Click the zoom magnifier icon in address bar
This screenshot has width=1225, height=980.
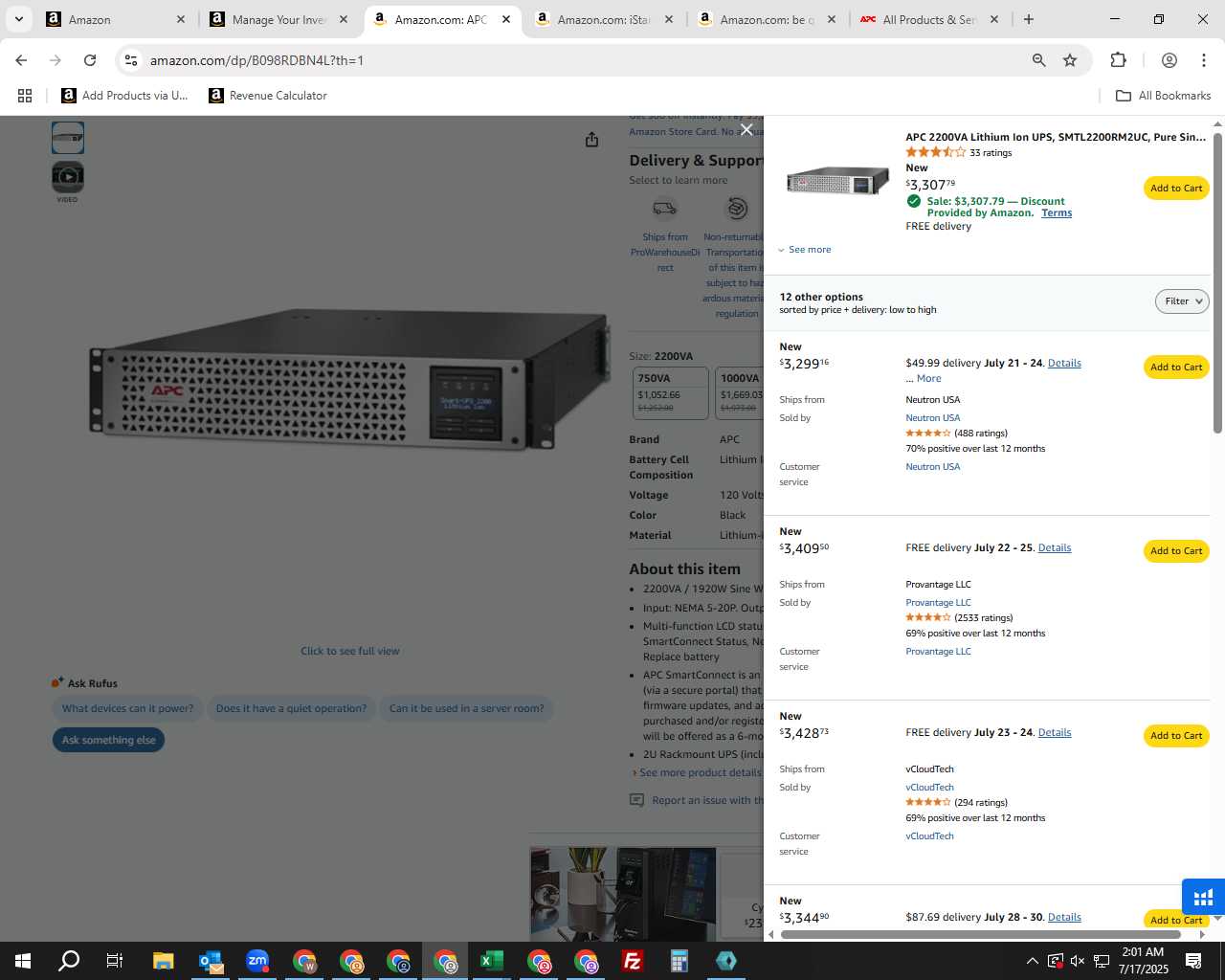pos(1038,60)
